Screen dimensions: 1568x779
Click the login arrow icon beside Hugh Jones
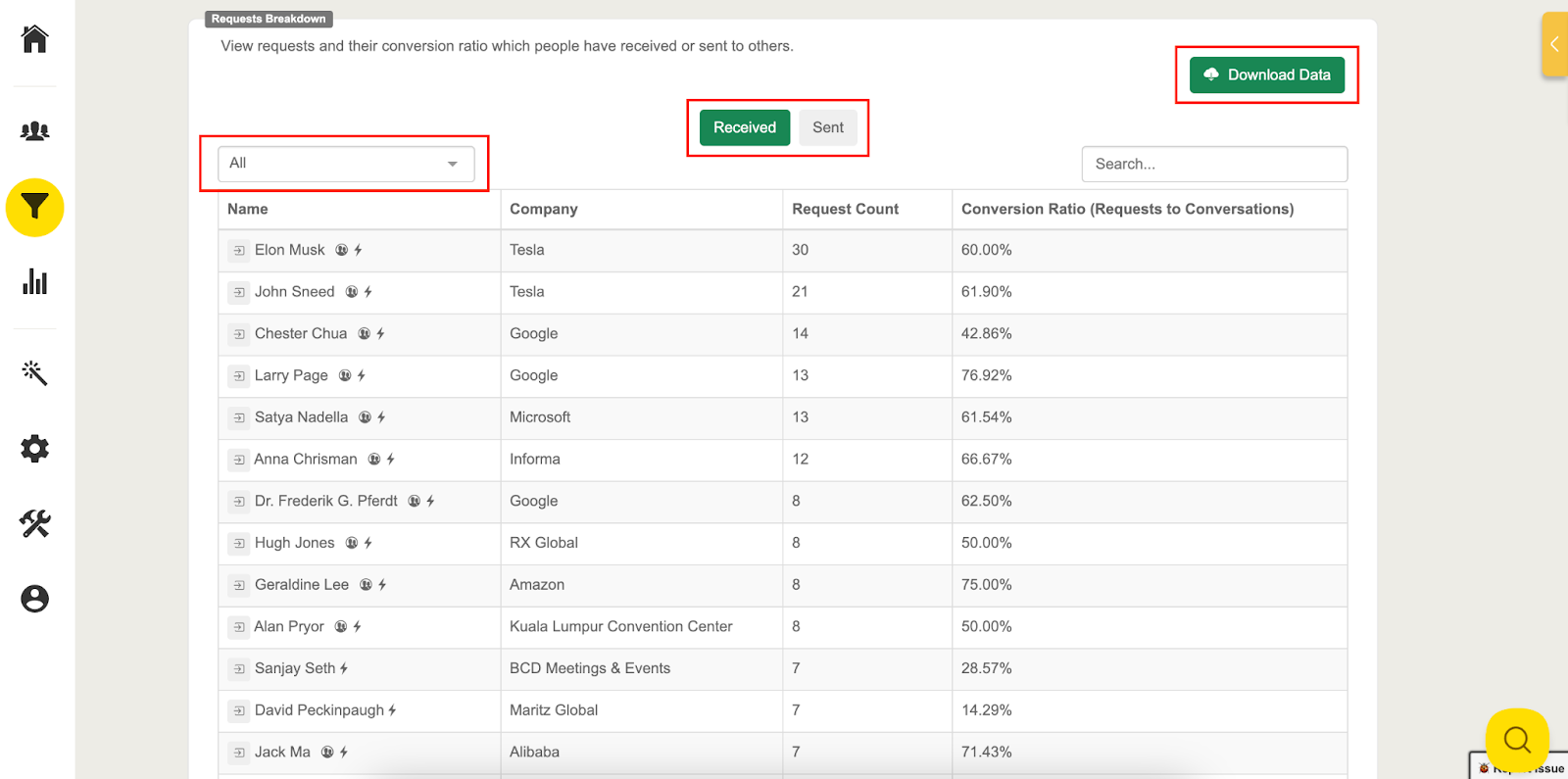click(239, 543)
